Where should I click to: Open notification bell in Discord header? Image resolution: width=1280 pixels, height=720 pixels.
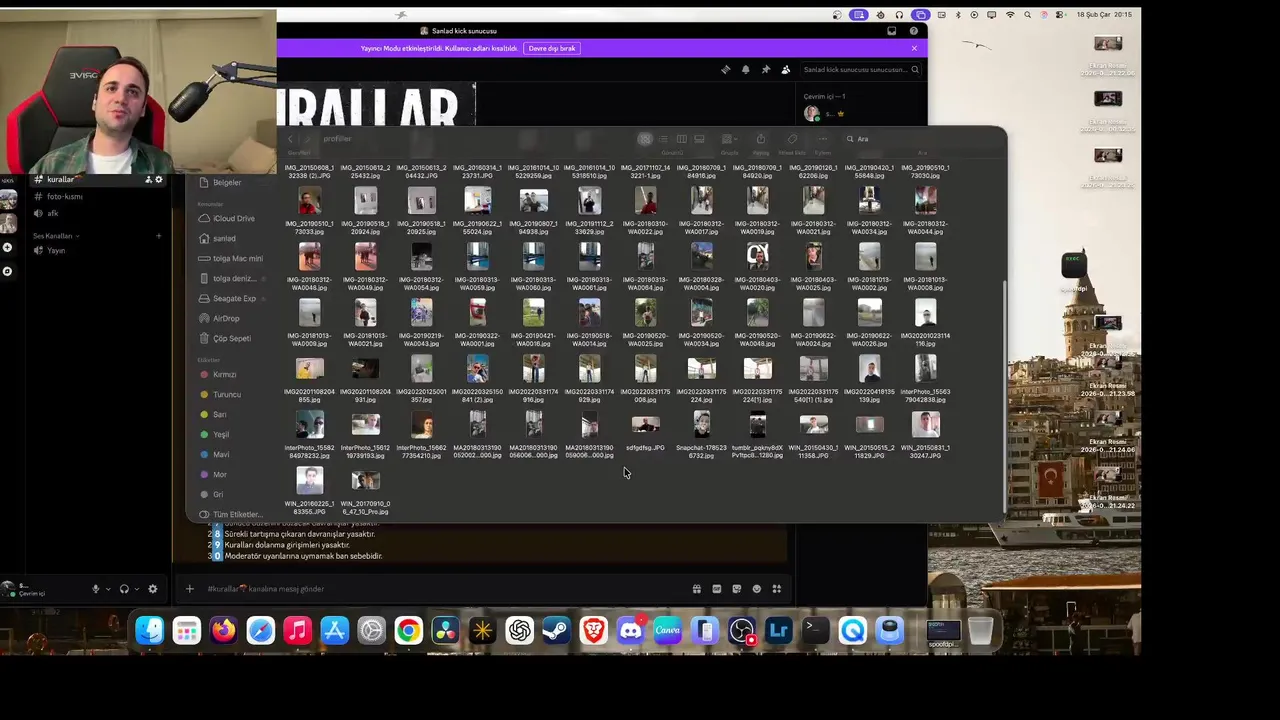[745, 70]
